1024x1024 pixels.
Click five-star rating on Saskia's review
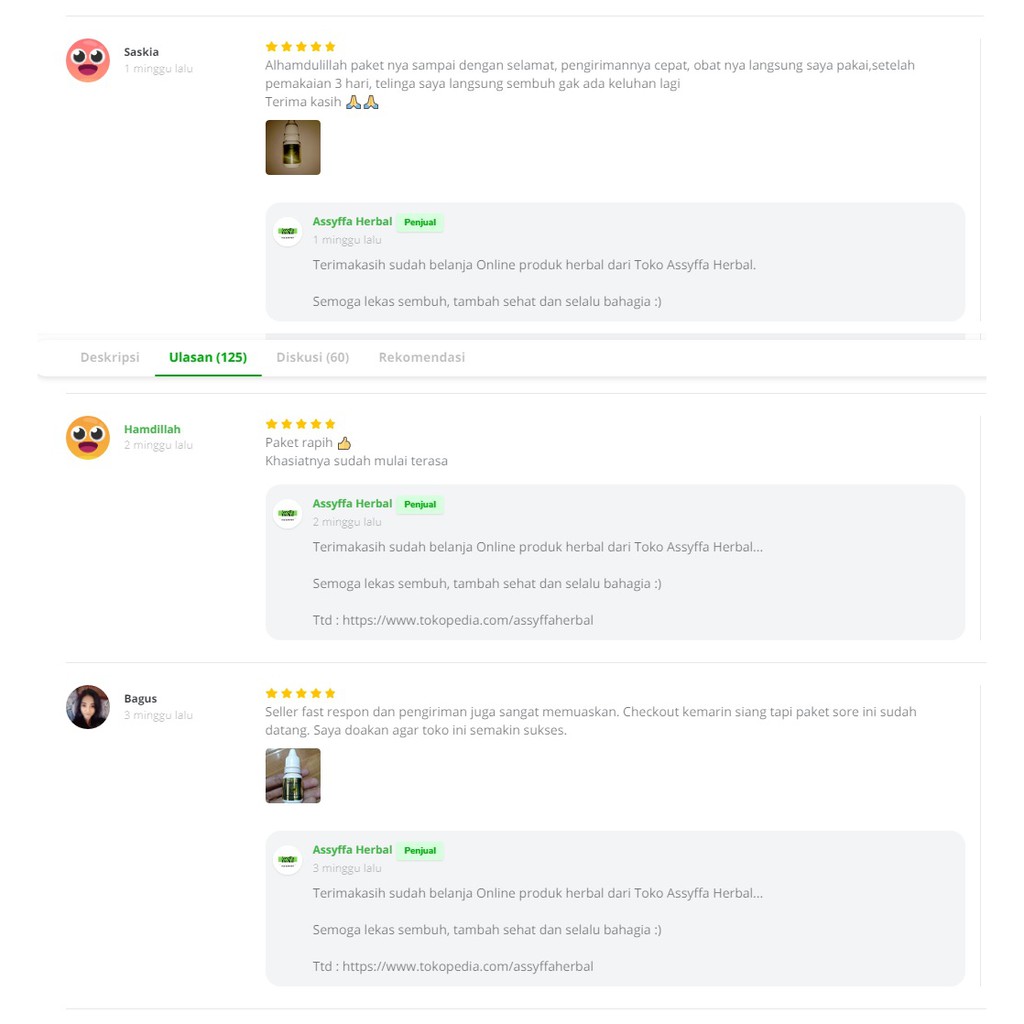(x=300, y=47)
